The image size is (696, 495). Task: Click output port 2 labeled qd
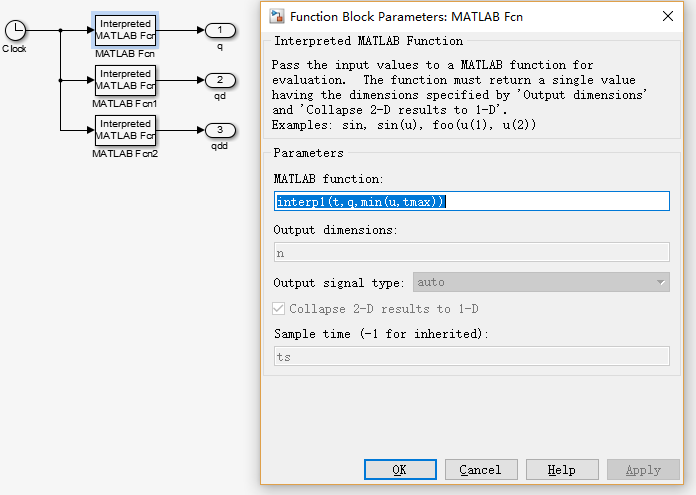coord(220,80)
